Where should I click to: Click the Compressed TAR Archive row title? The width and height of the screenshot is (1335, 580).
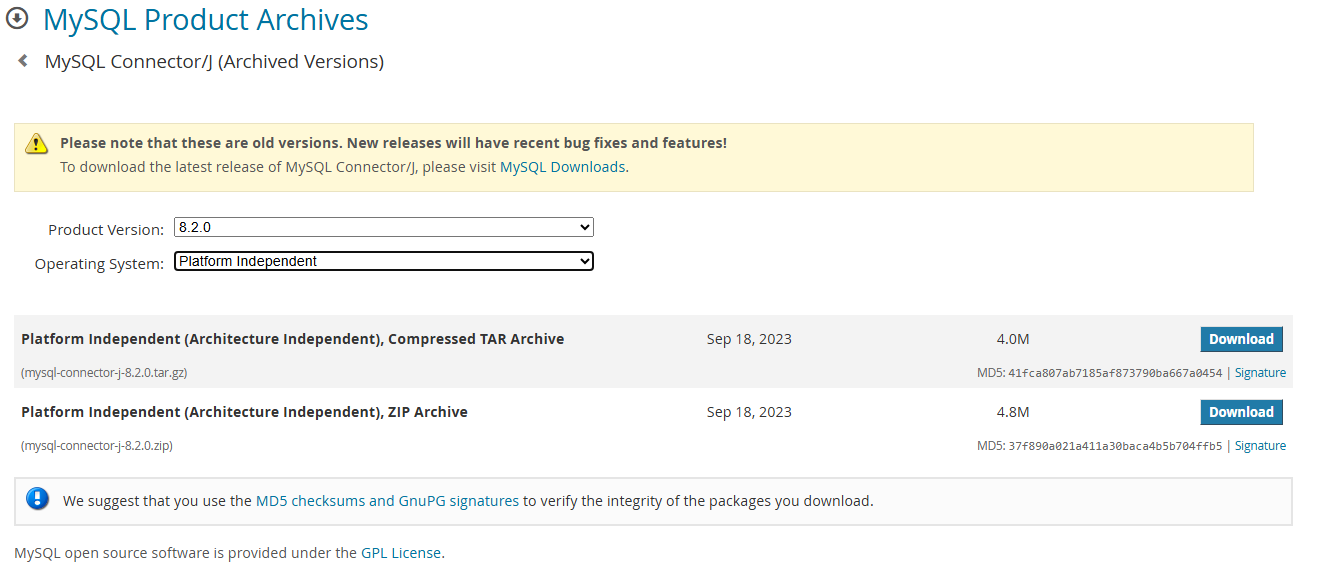292,339
